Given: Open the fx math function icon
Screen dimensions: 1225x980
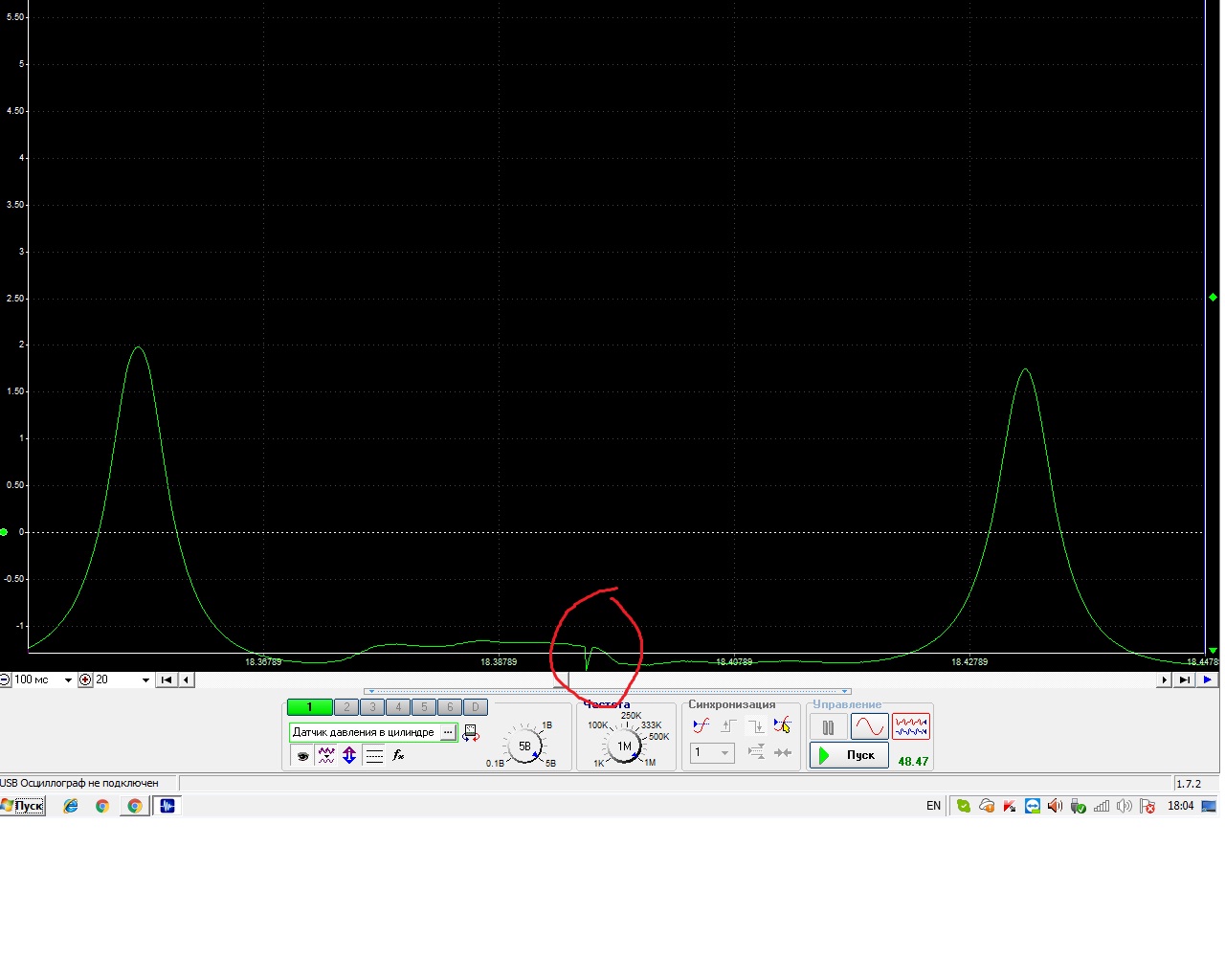Looking at the screenshot, I should [x=398, y=756].
